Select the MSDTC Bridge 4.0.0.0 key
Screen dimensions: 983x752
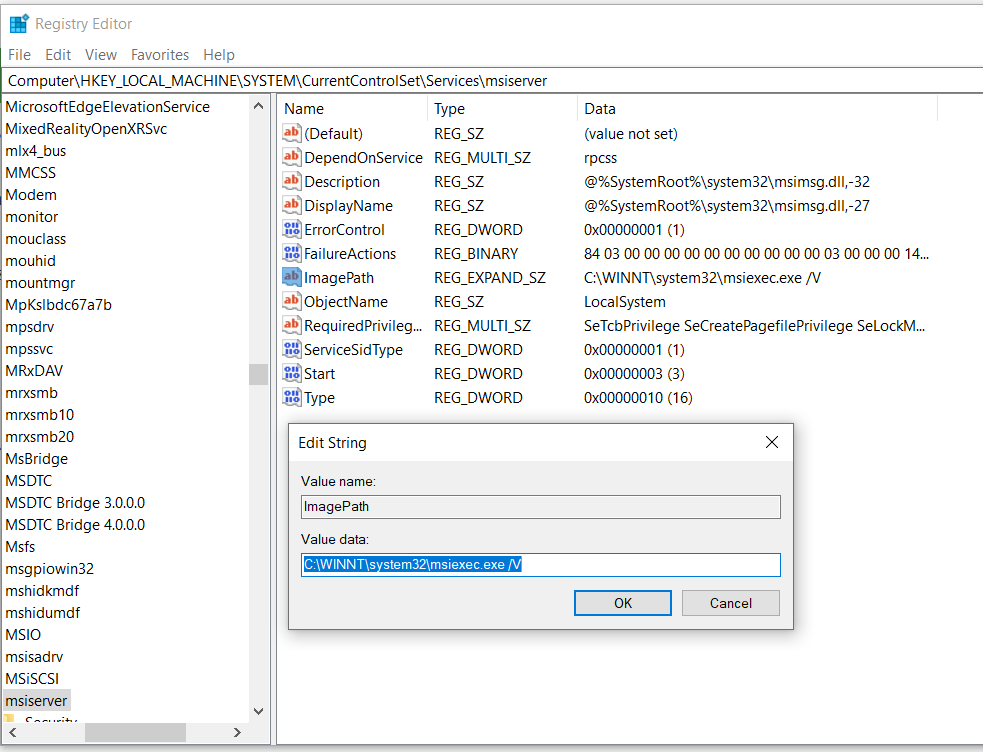click(75, 525)
